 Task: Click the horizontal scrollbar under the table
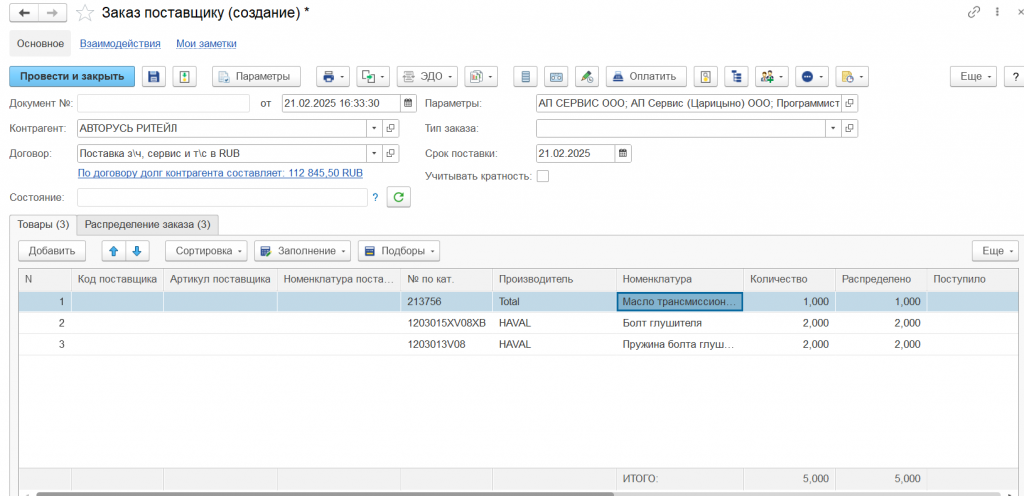[x=400, y=493]
